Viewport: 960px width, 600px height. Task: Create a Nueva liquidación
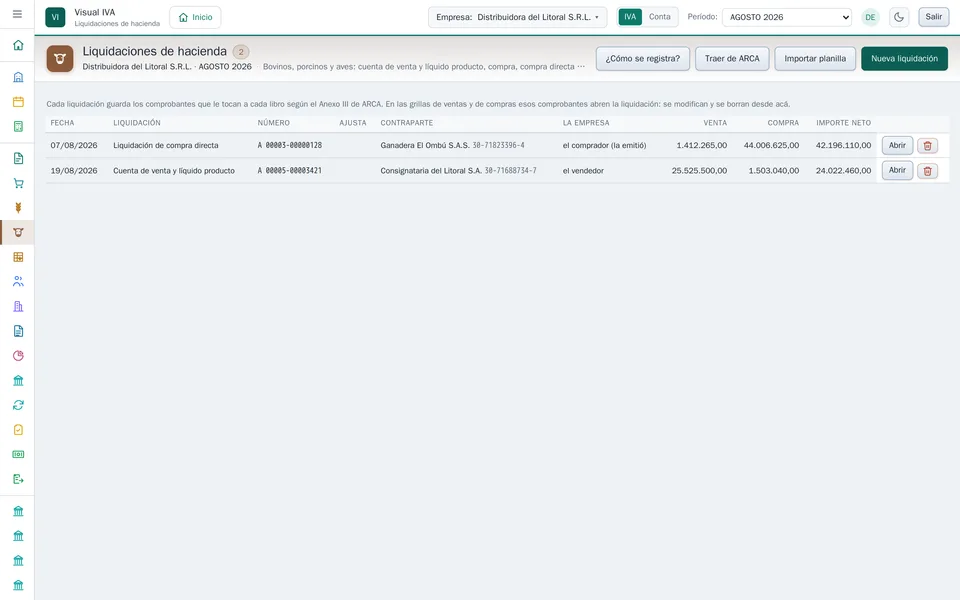pos(904,59)
